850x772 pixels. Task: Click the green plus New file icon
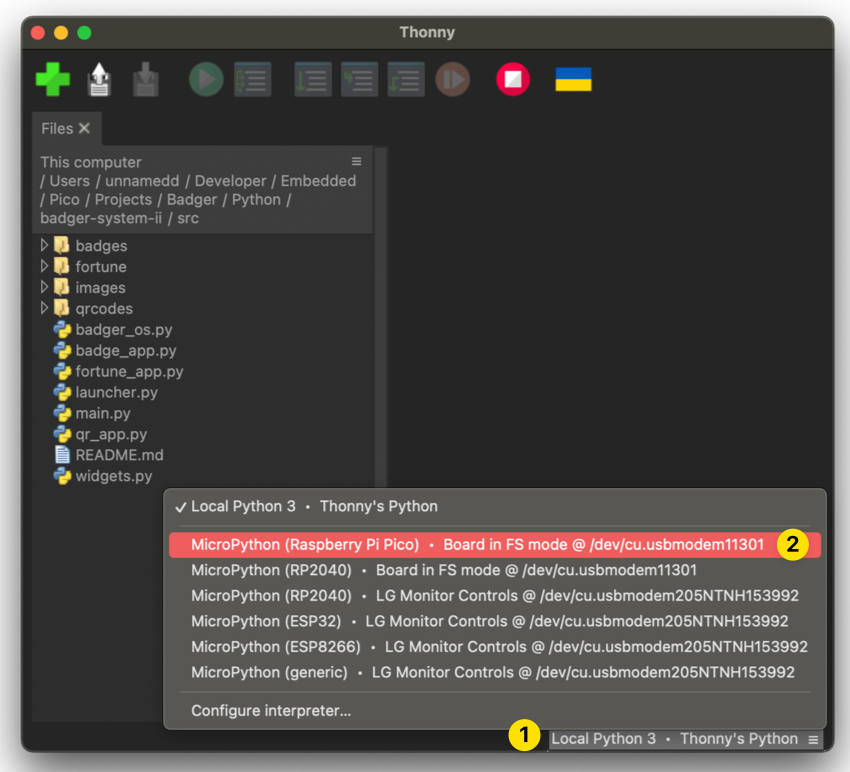pos(53,79)
